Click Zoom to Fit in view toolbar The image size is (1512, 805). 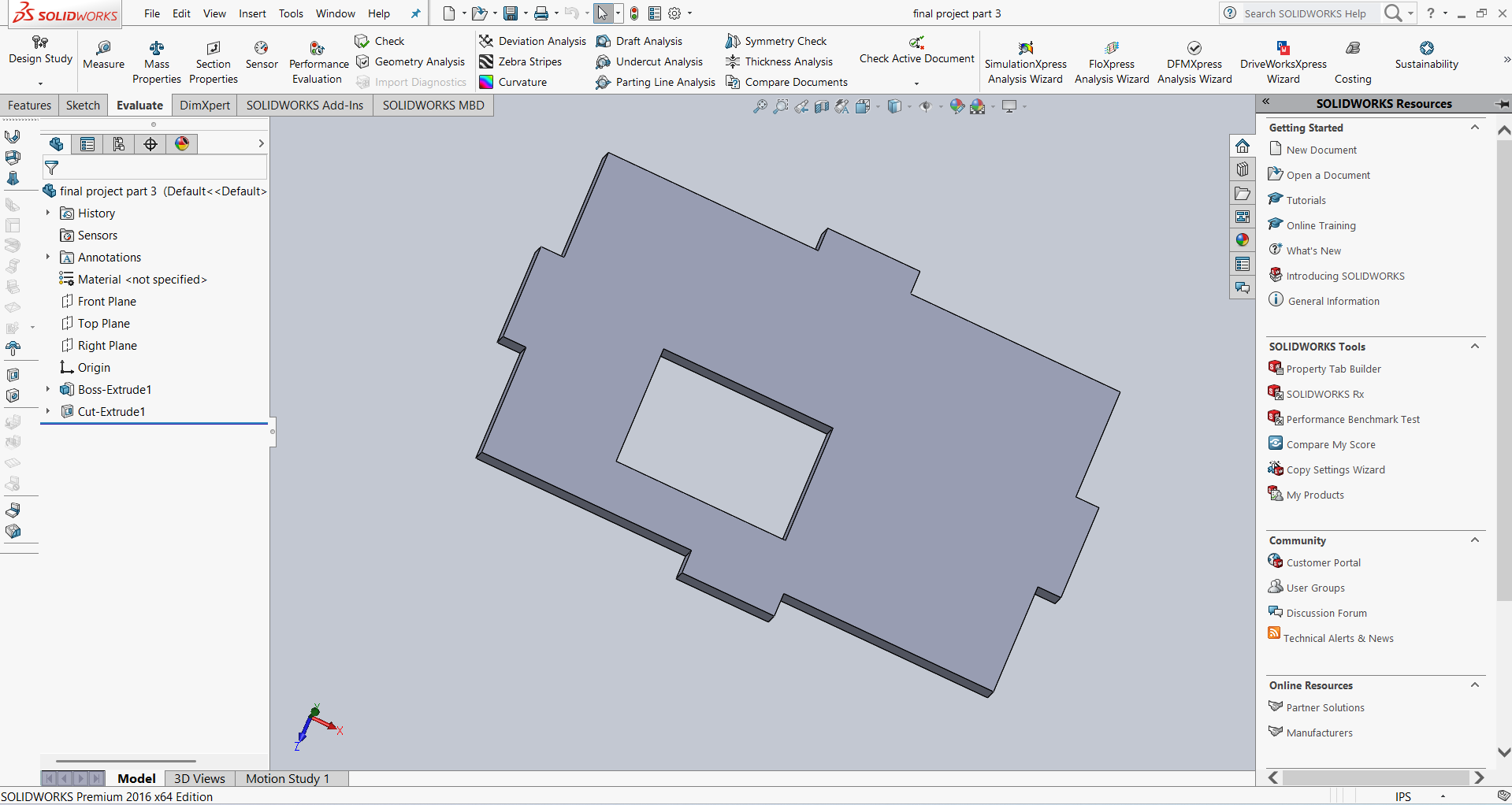[x=760, y=106]
